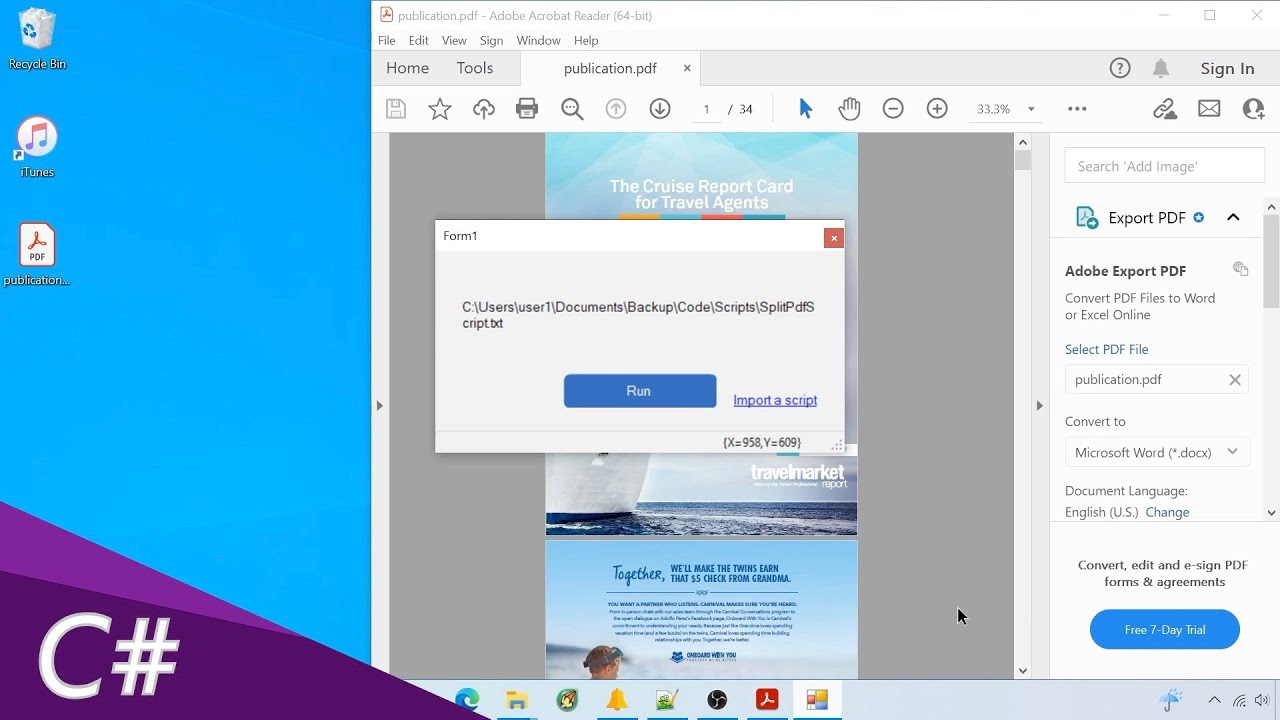This screenshot has height=720, width=1280.
Task: Open File Explorer from the taskbar
Action: tap(517, 700)
